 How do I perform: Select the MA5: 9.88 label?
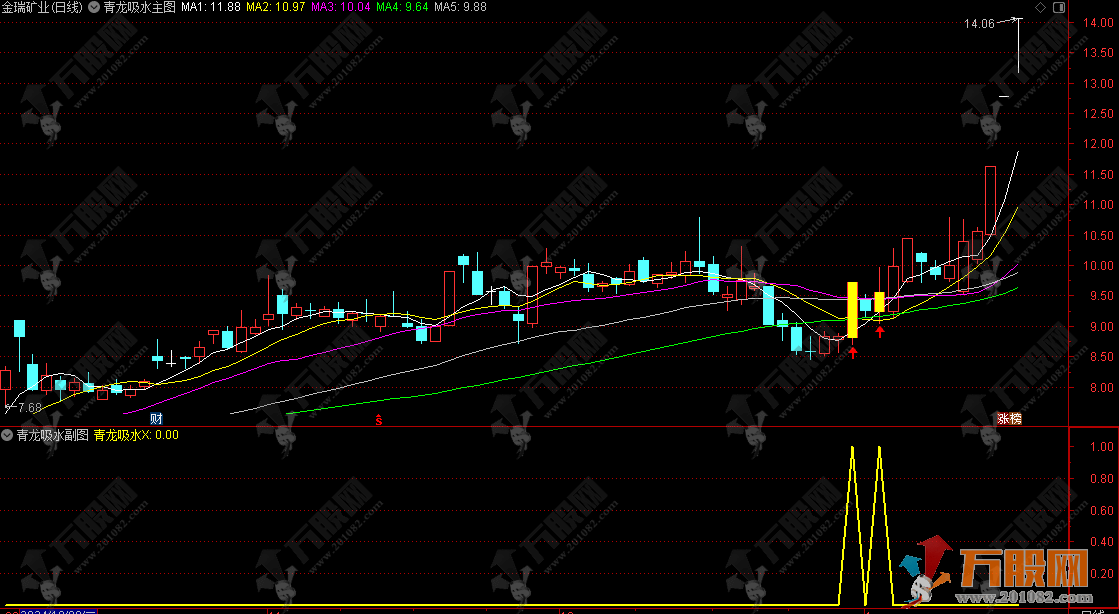pos(460,7)
